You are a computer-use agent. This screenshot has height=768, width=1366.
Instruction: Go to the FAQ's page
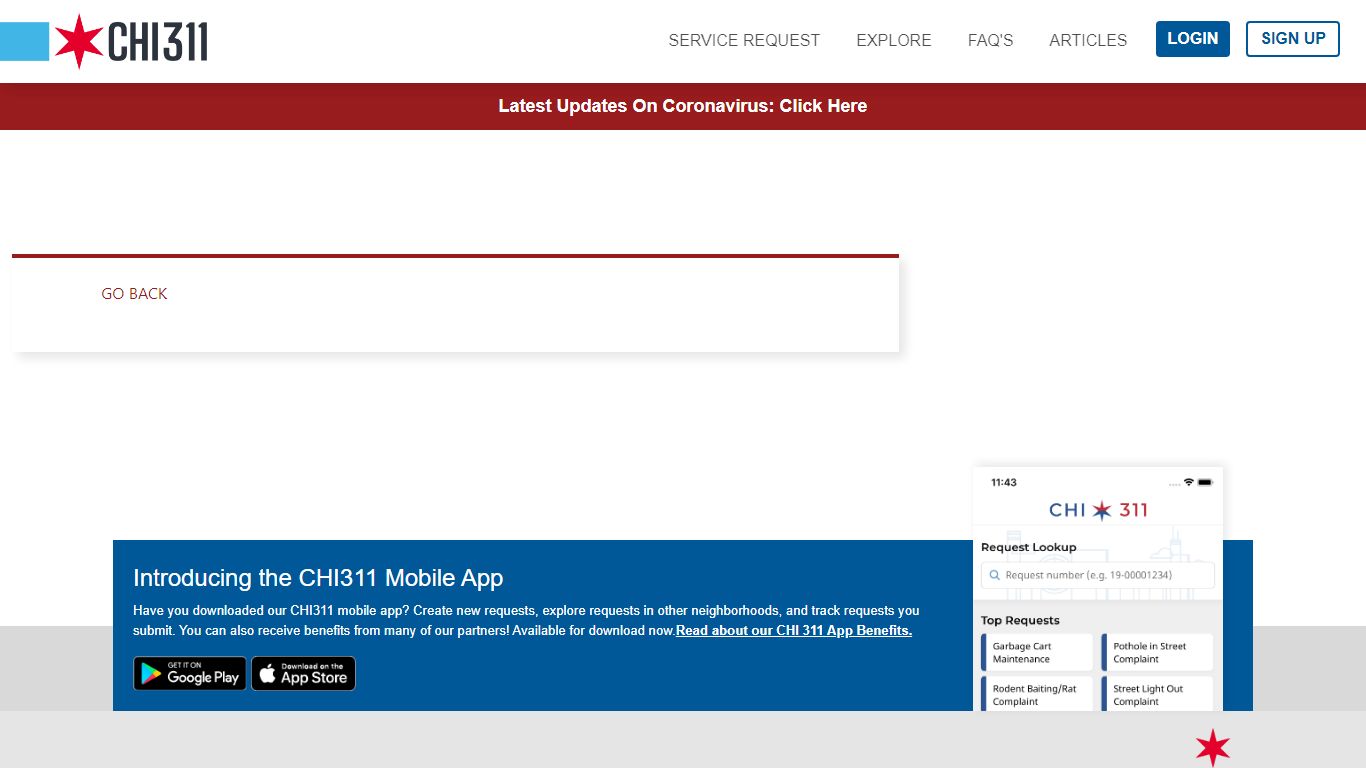[990, 40]
